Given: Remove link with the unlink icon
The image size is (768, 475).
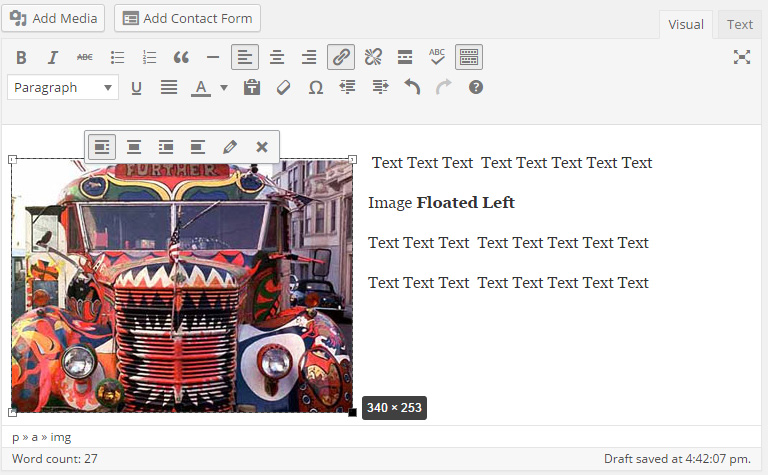Looking at the screenshot, I should 373,57.
